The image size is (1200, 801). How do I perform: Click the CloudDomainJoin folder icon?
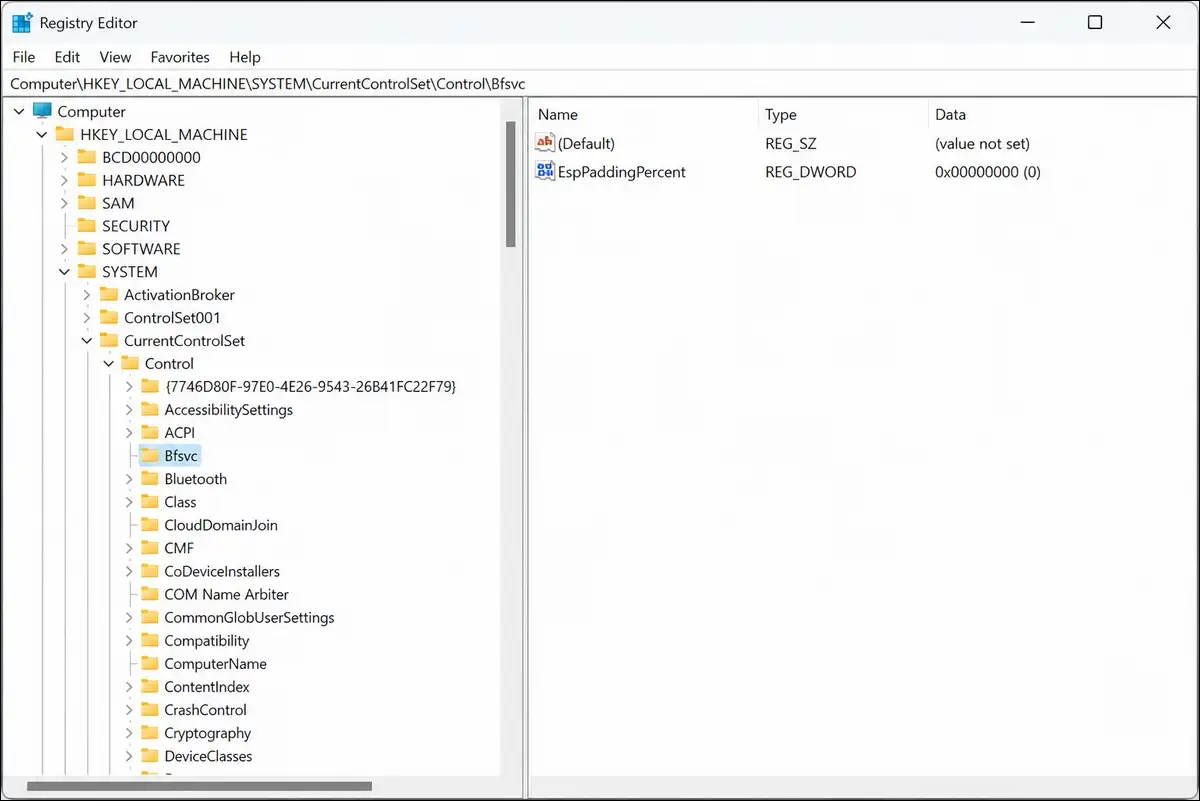coord(150,525)
